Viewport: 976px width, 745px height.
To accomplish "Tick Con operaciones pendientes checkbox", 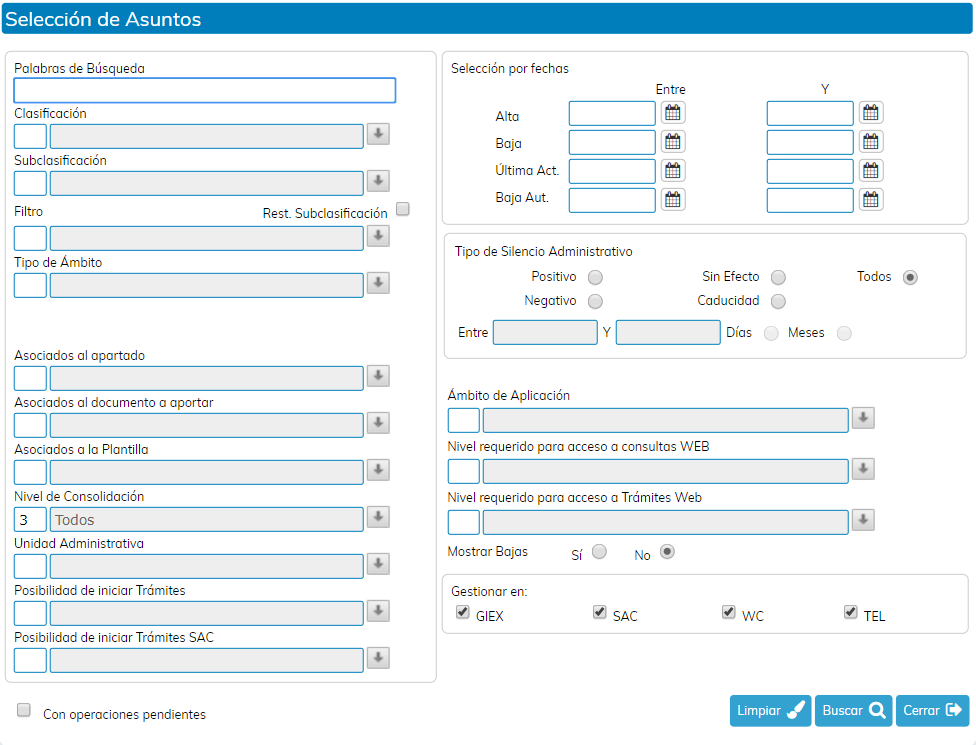I will click(24, 710).
